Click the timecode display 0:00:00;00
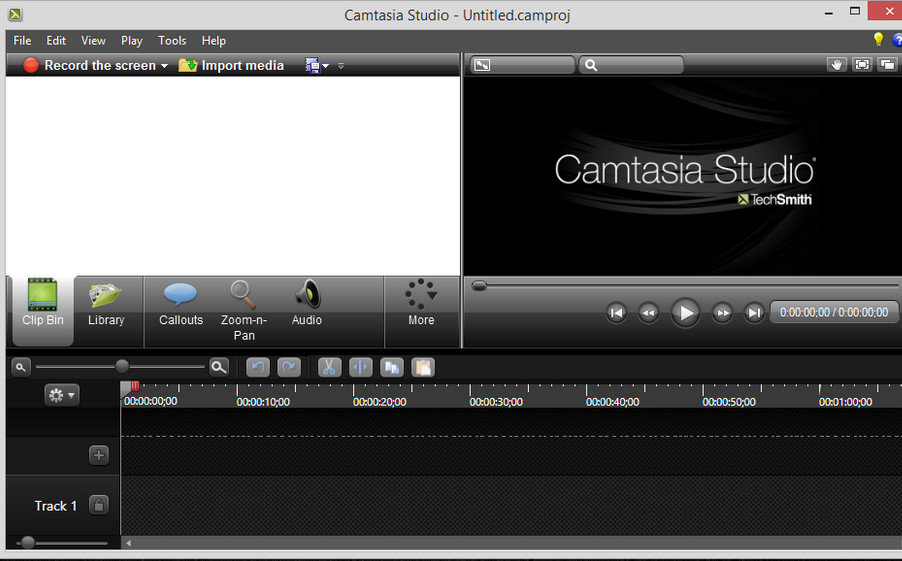 (x=834, y=312)
